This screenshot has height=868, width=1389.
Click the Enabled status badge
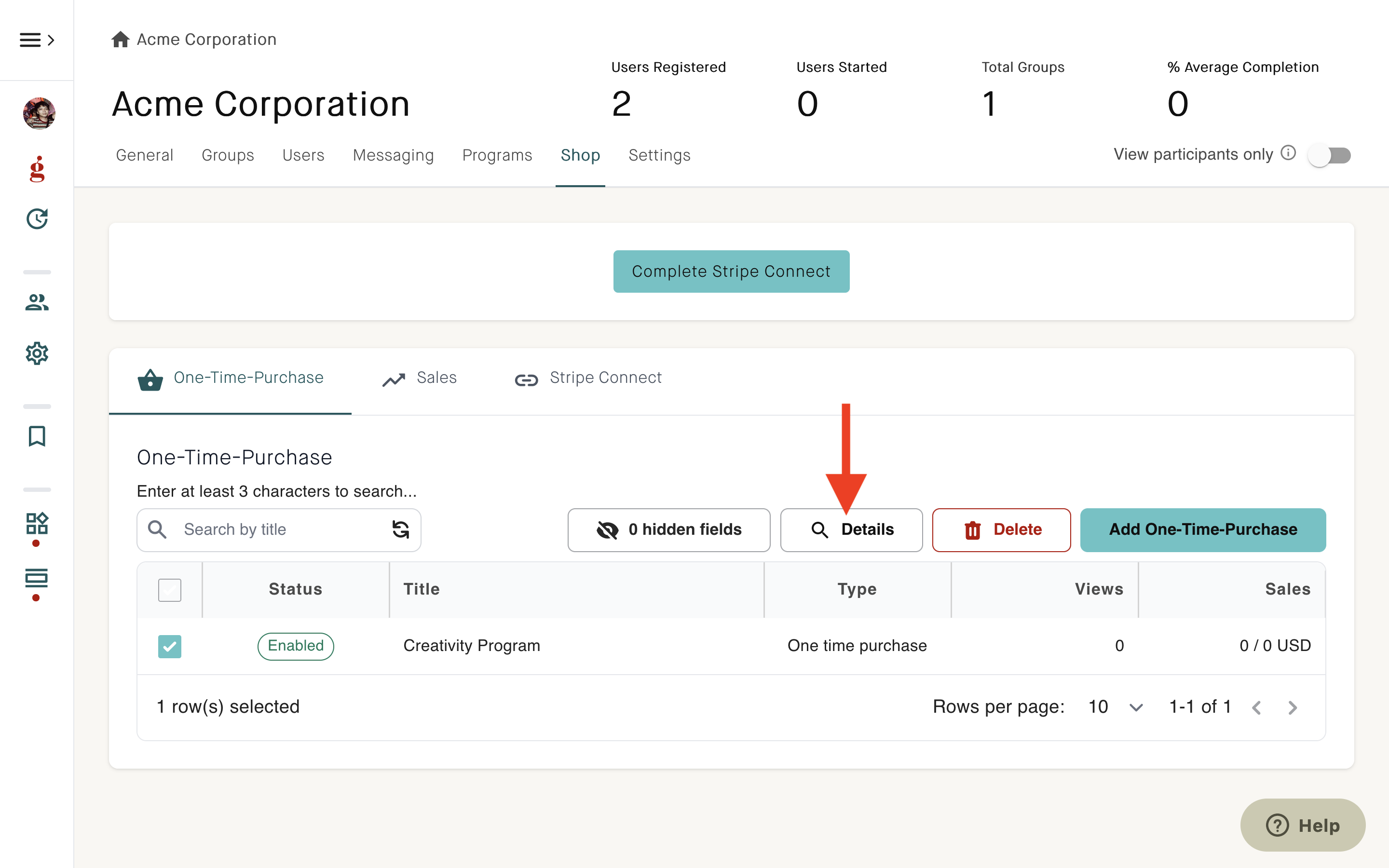click(295, 646)
